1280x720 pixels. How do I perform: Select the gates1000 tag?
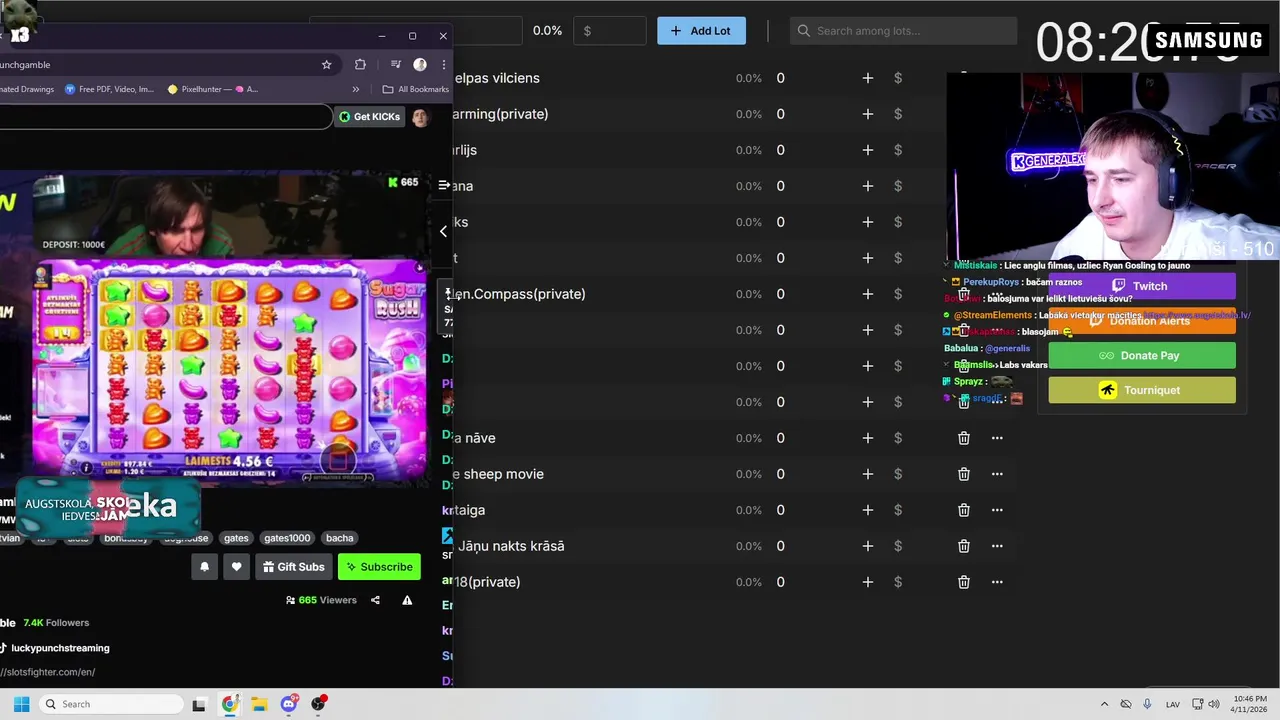tap(287, 538)
